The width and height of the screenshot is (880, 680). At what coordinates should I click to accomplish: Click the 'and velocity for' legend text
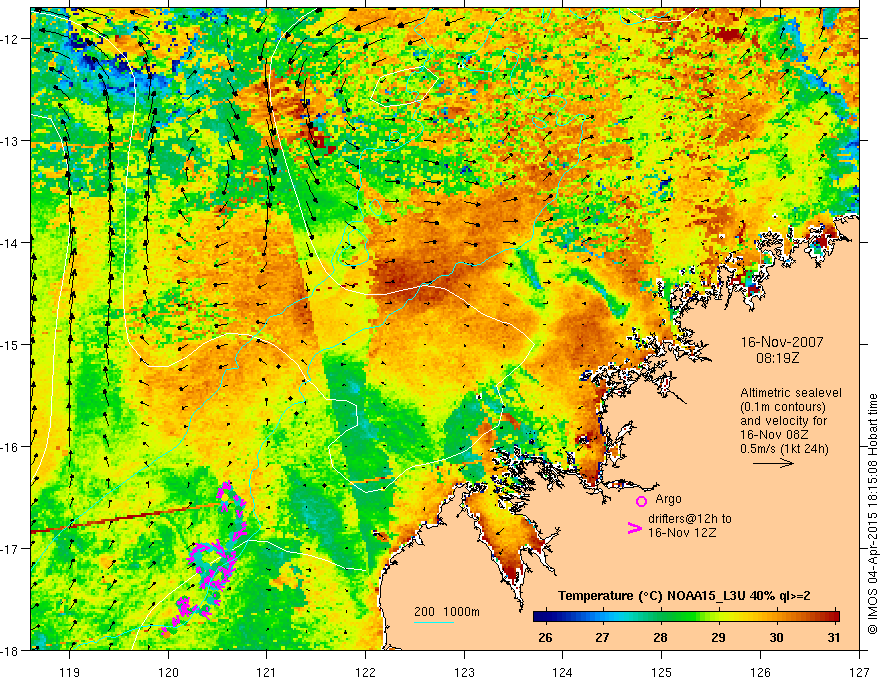pyautogui.click(x=783, y=421)
